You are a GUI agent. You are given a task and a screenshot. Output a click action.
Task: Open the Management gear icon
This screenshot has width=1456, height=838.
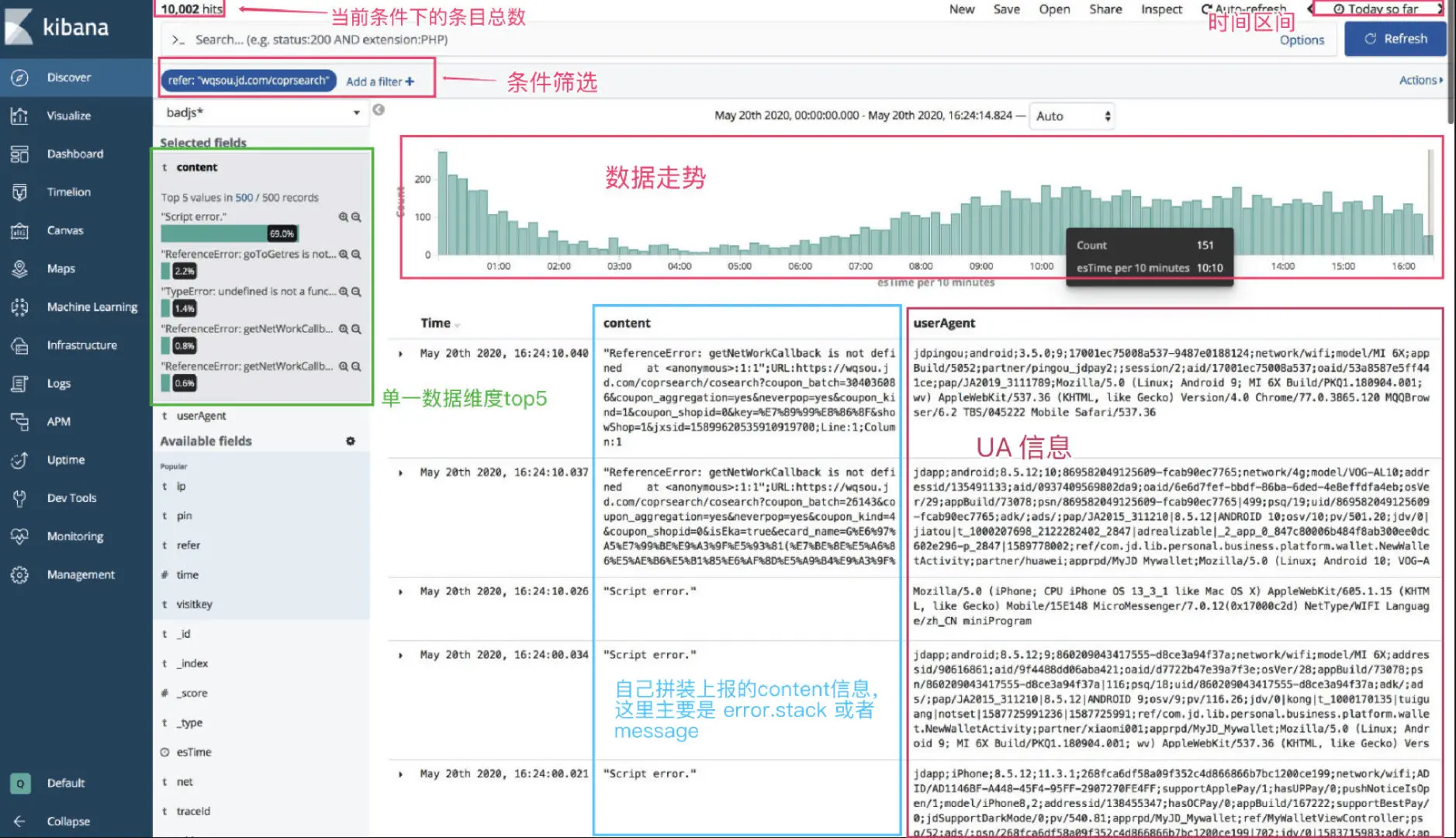[x=20, y=575]
